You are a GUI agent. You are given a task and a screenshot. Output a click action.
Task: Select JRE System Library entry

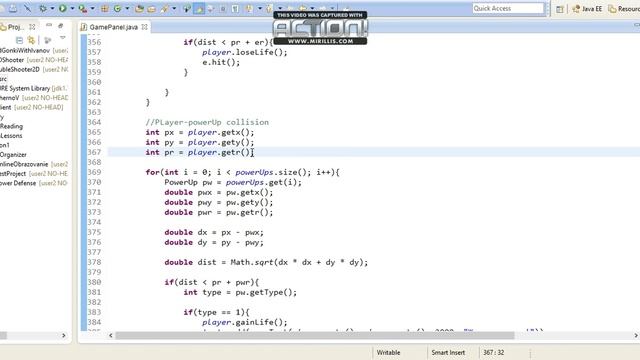(x=33, y=88)
